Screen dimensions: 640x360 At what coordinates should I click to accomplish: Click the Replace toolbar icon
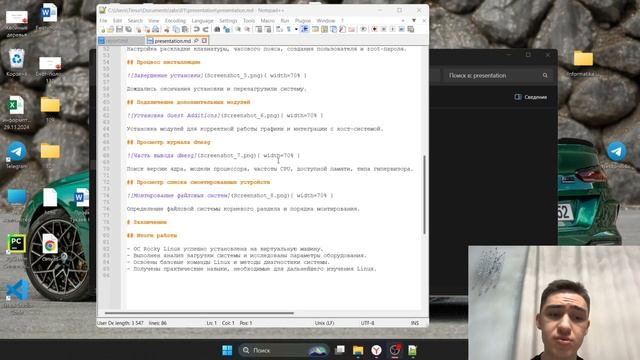point(227,29)
